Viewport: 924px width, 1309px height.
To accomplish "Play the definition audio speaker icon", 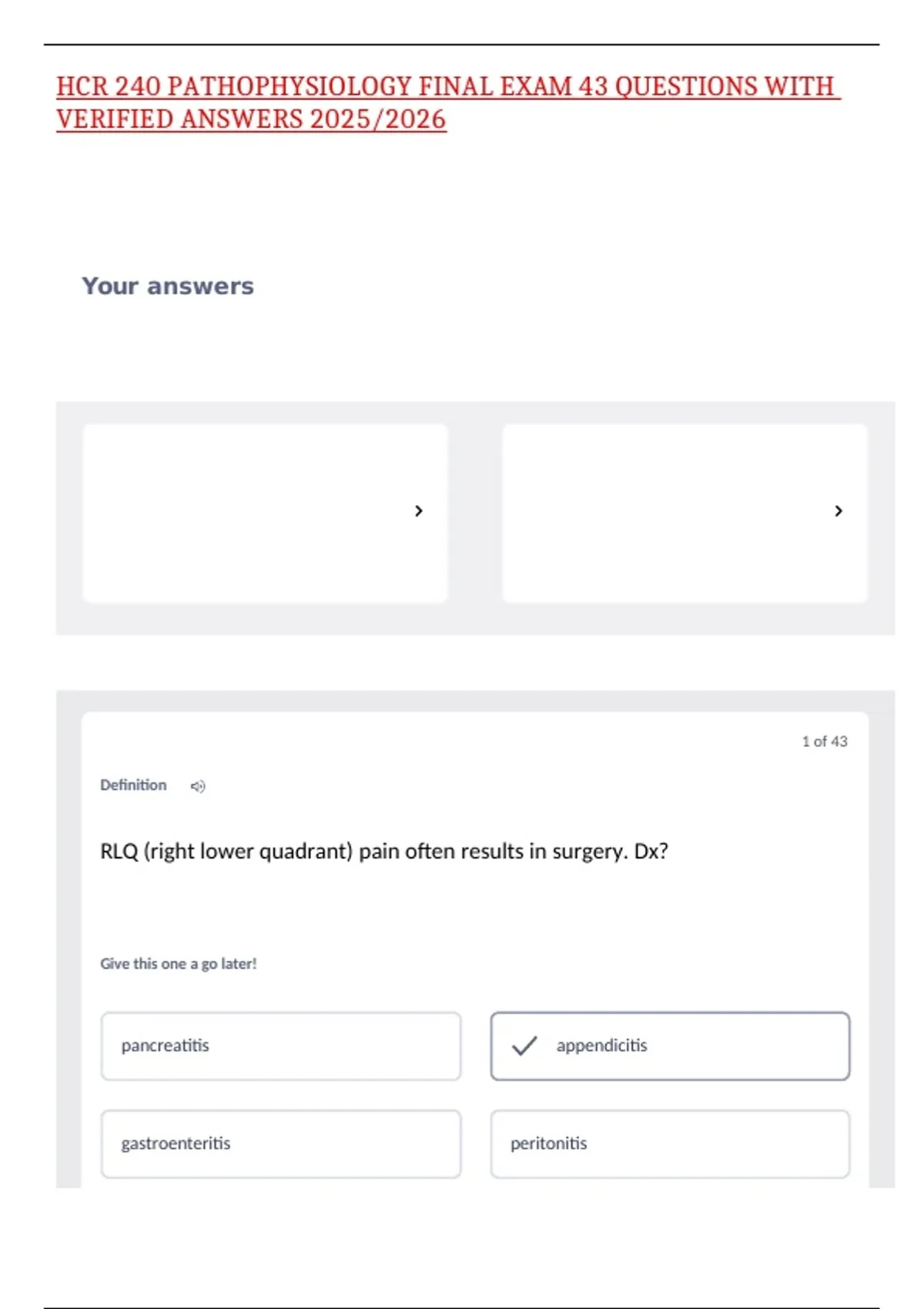I will (198, 786).
